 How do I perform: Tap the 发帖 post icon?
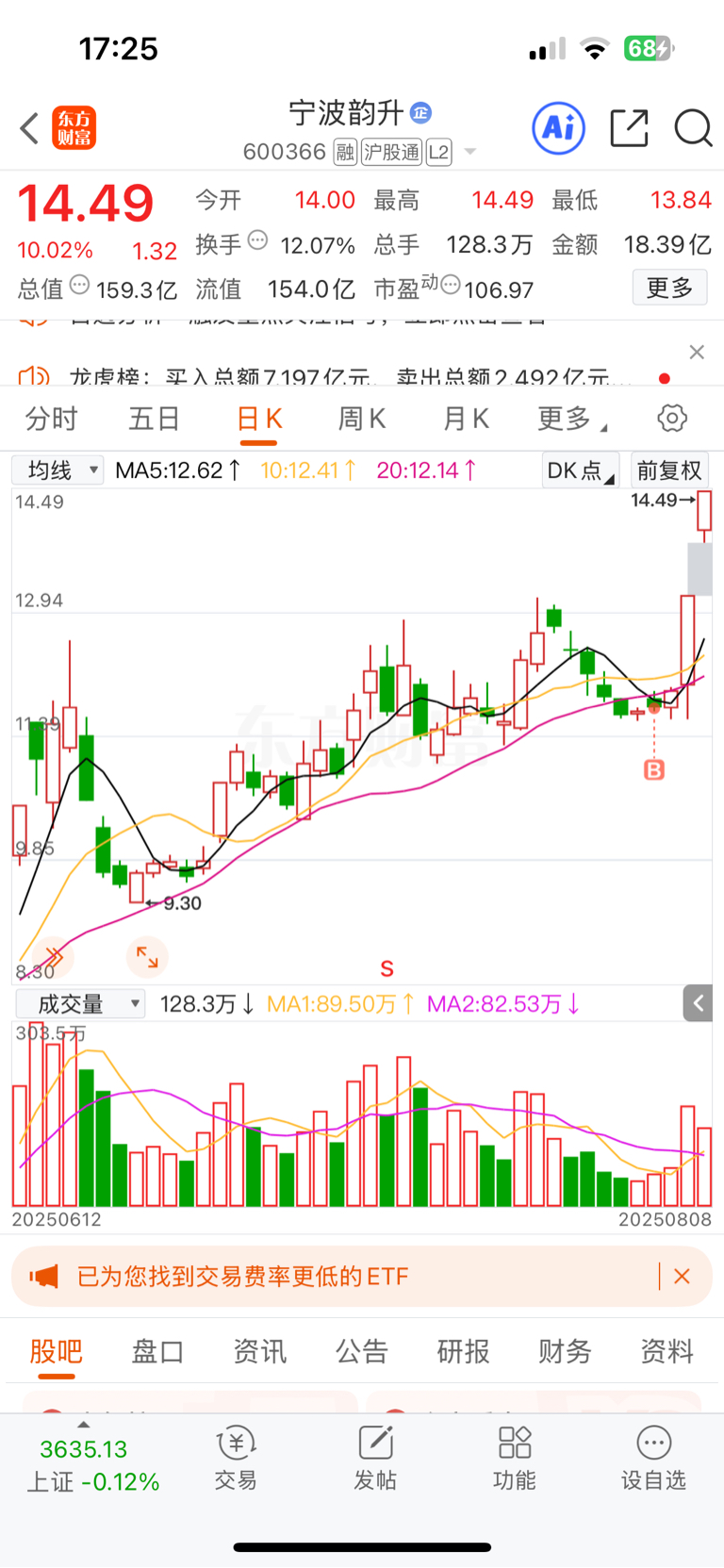tap(375, 1458)
